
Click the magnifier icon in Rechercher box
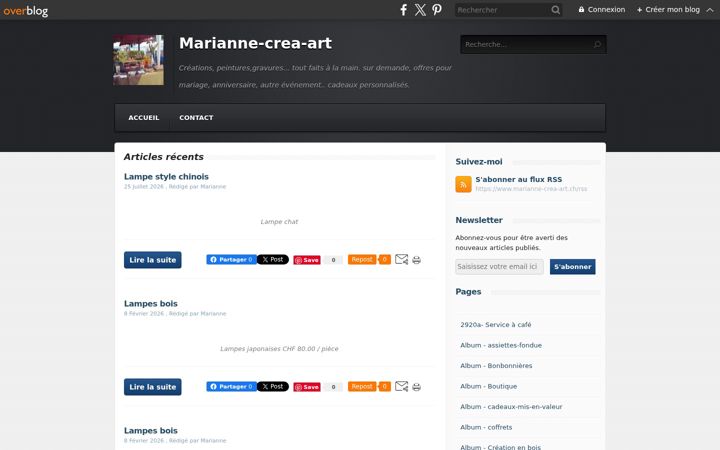pyautogui.click(x=556, y=10)
